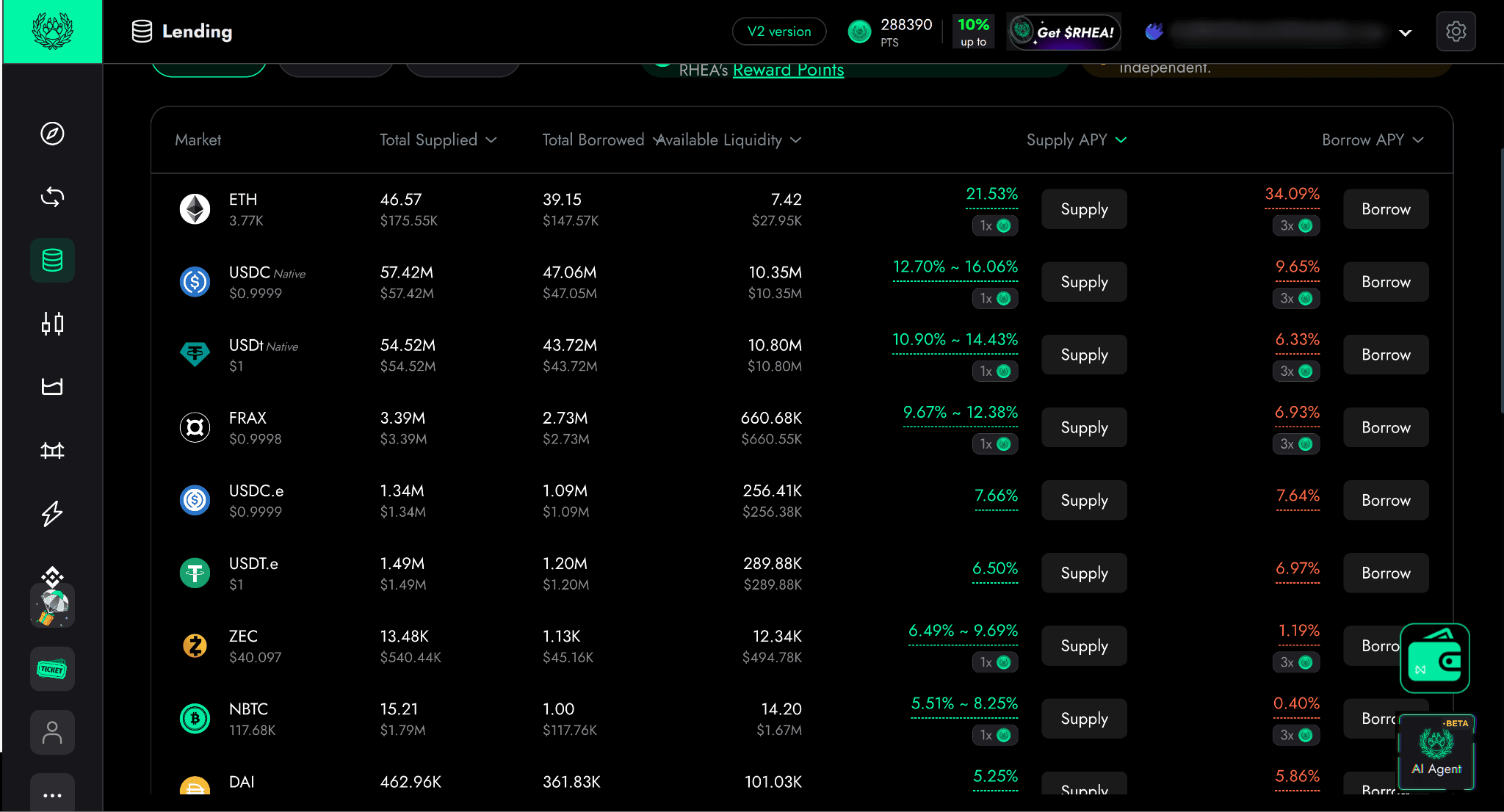Click the 10% up to promo badge
1504x812 pixels.
tap(973, 32)
